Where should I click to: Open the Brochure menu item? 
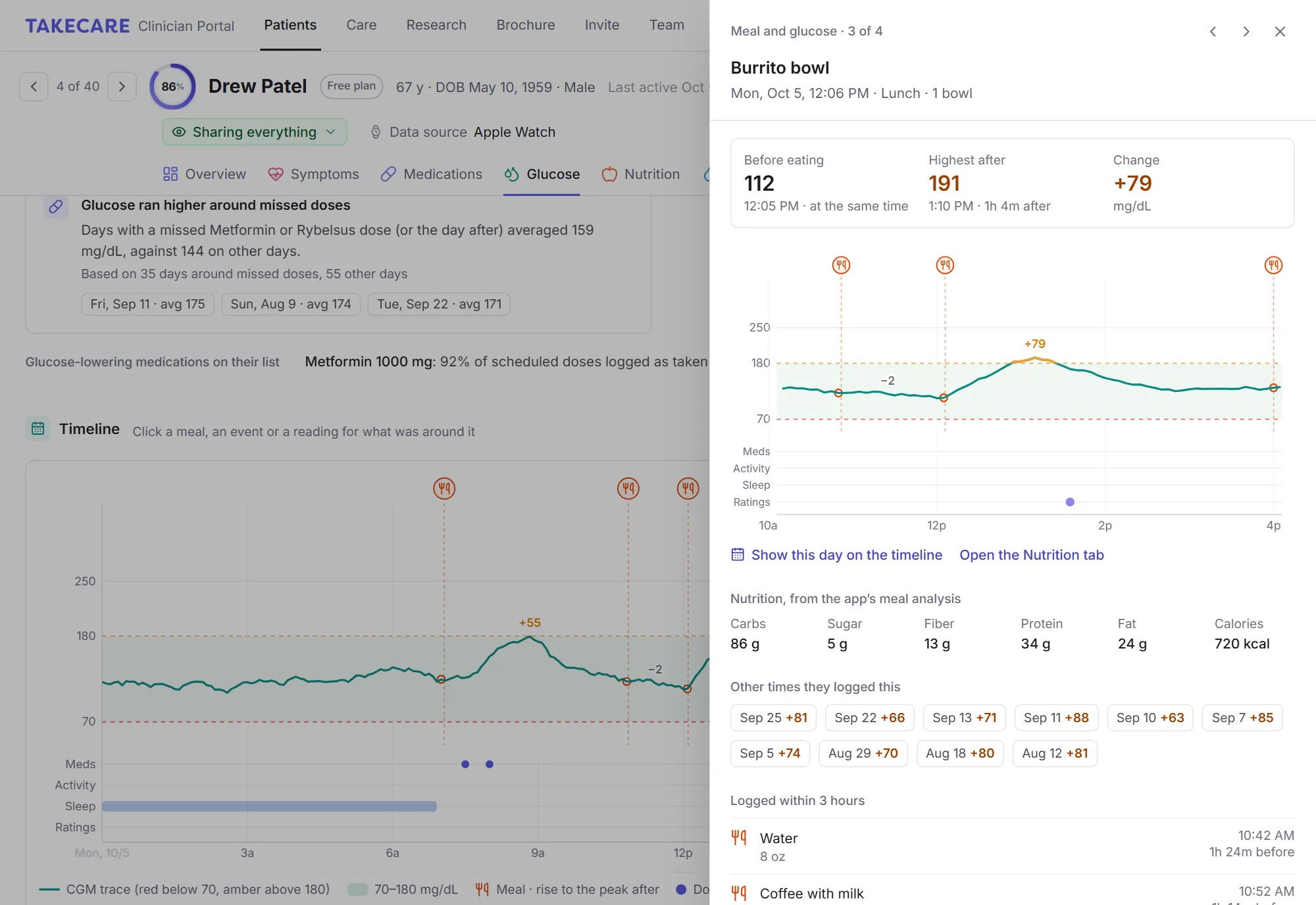(526, 25)
